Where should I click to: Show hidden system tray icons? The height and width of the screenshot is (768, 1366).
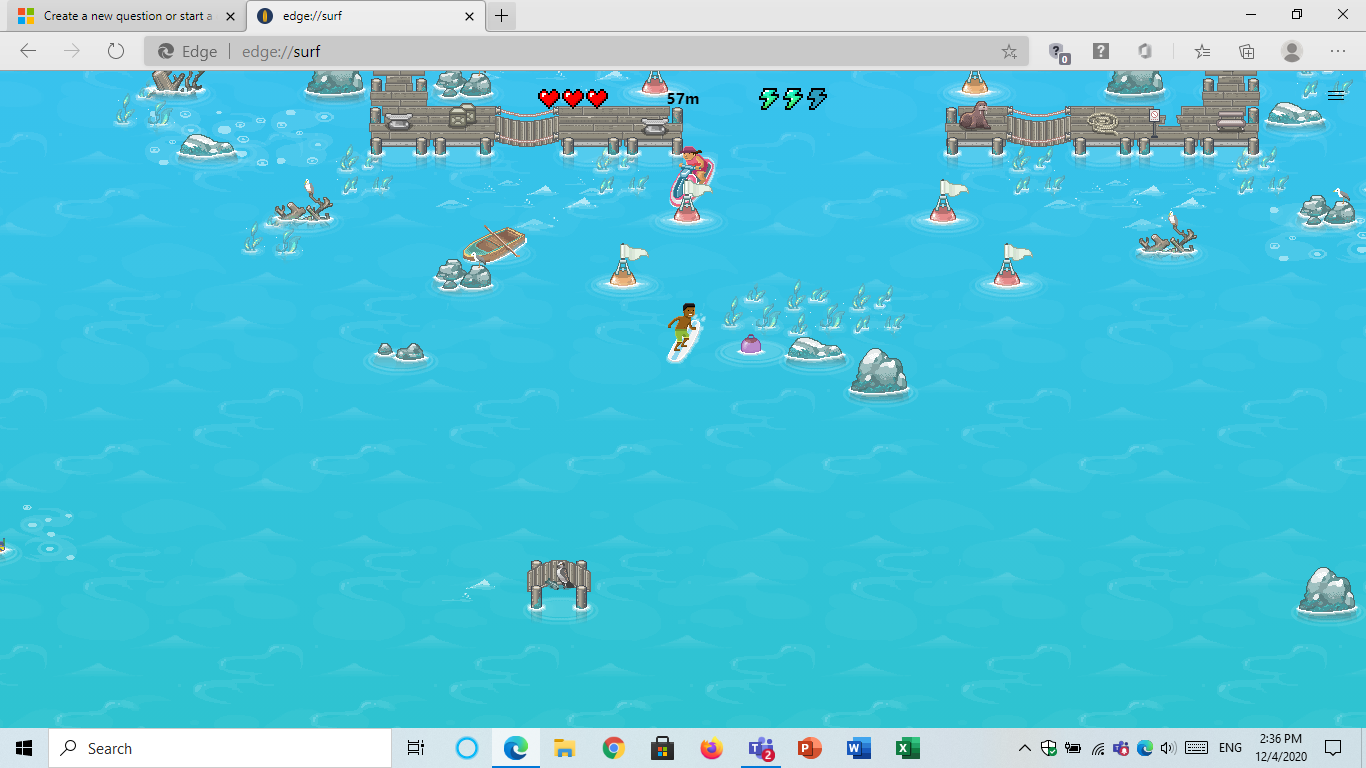(1025, 748)
